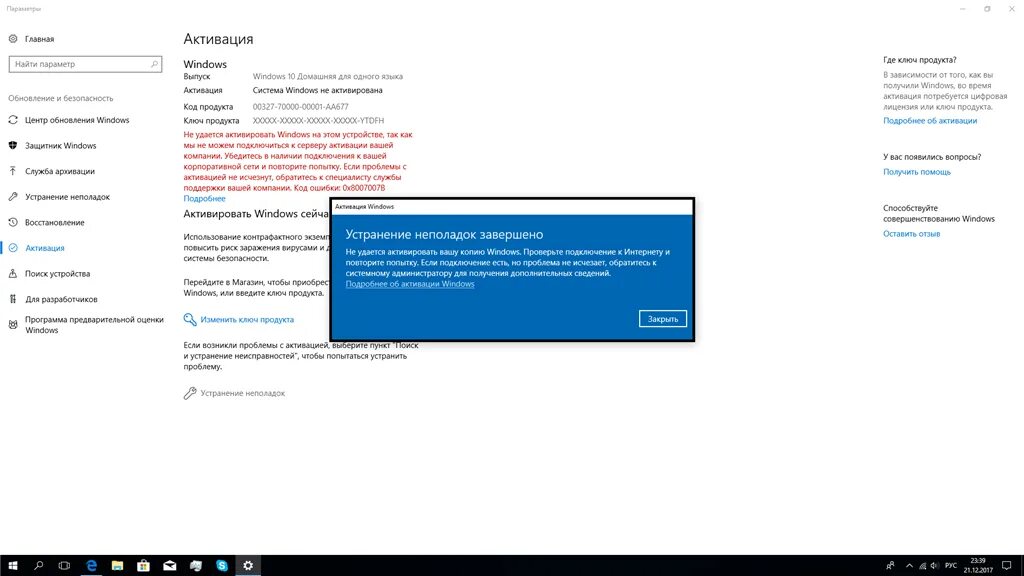Select Для разработчиков in sidebar
The width and height of the screenshot is (1024, 576).
coord(61,299)
